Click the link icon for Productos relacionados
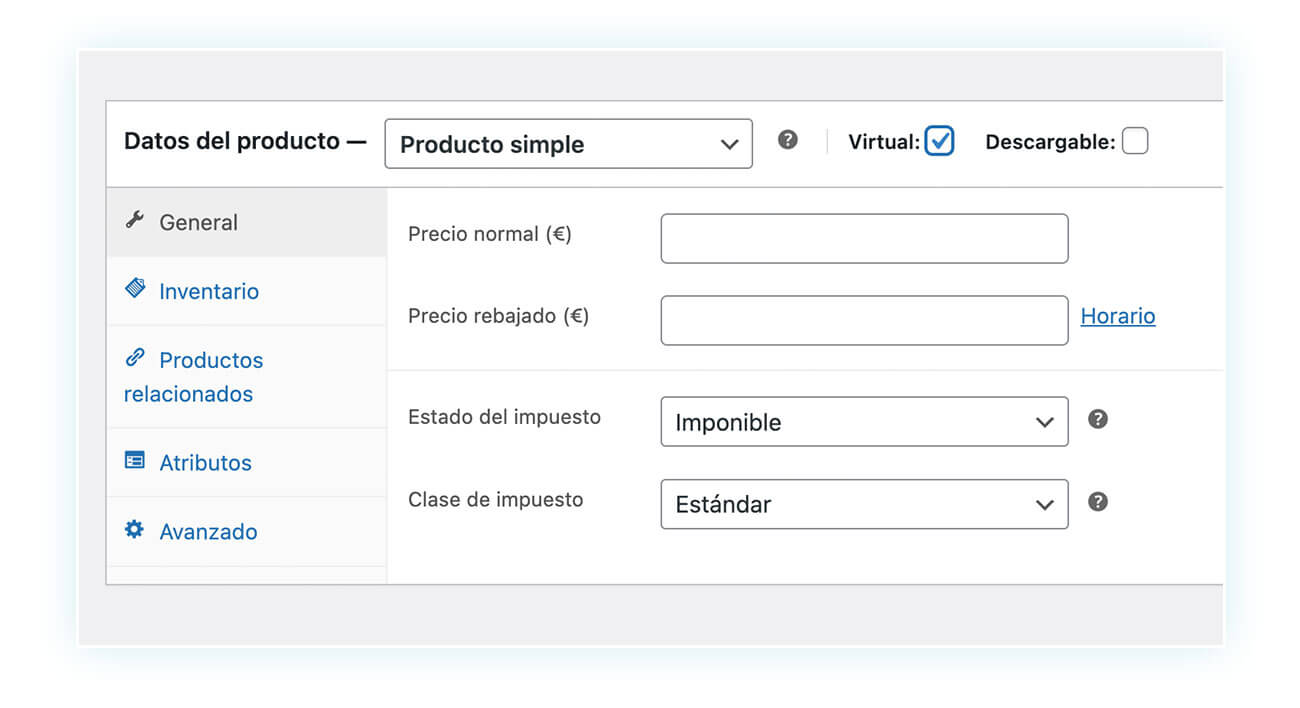This screenshot has height=708, width=1300. [x=135, y=357]
